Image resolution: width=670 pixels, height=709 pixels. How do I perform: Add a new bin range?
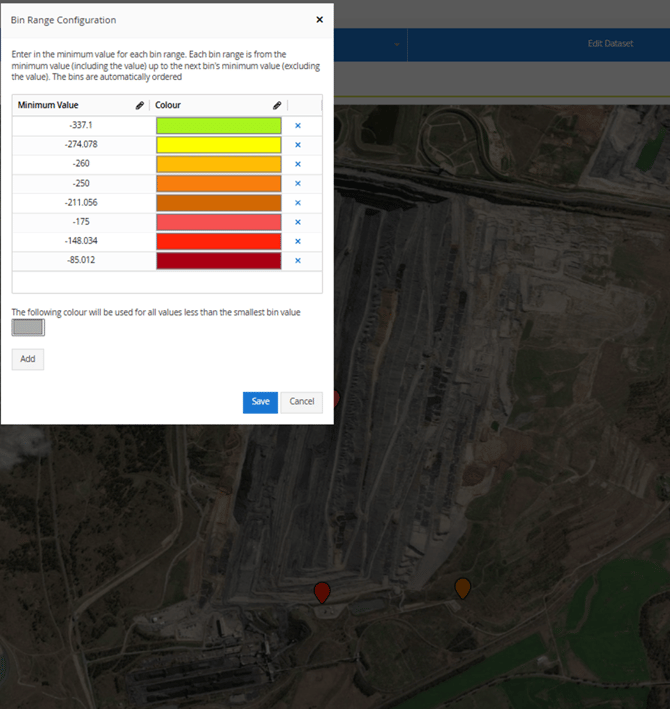pyautogui.click(x=27, y=359)
